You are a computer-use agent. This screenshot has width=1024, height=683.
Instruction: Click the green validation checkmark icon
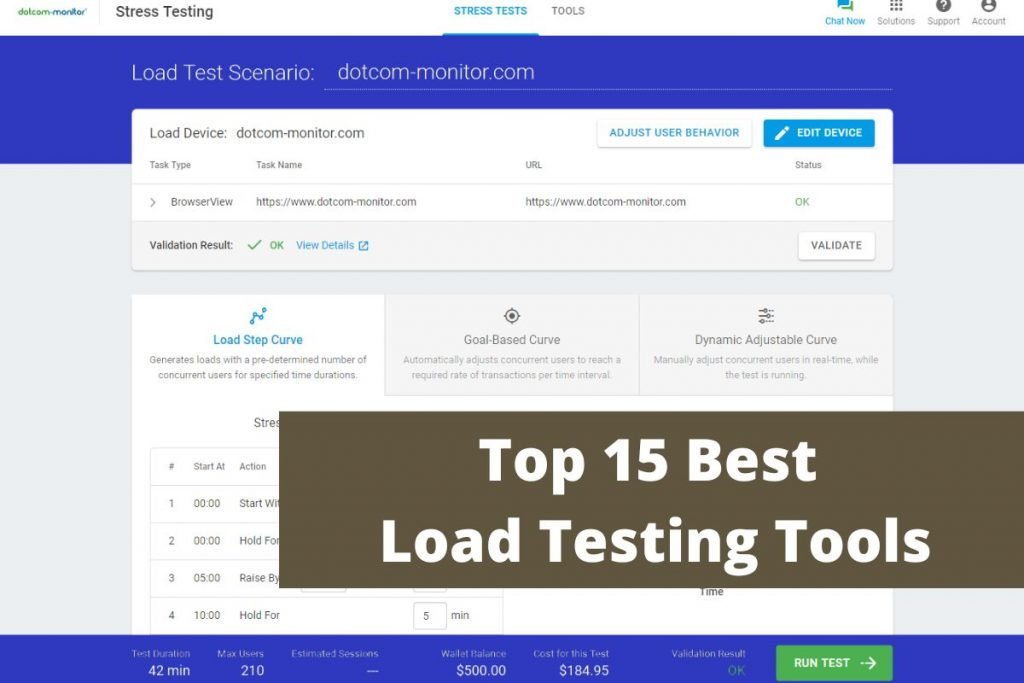[x=254, y=245]
